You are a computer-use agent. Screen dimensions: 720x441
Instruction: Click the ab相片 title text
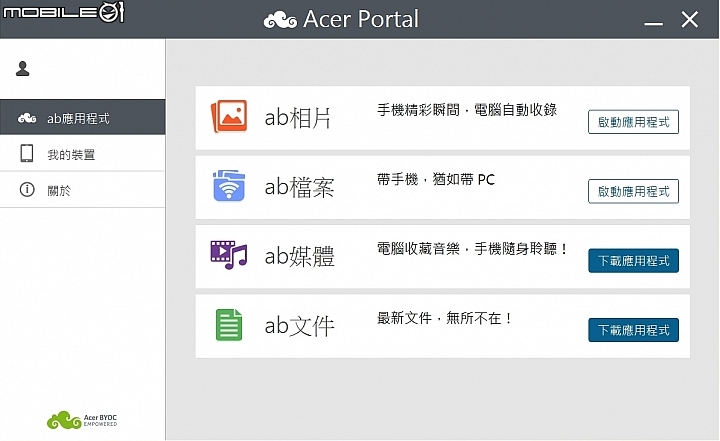[298, 118]
